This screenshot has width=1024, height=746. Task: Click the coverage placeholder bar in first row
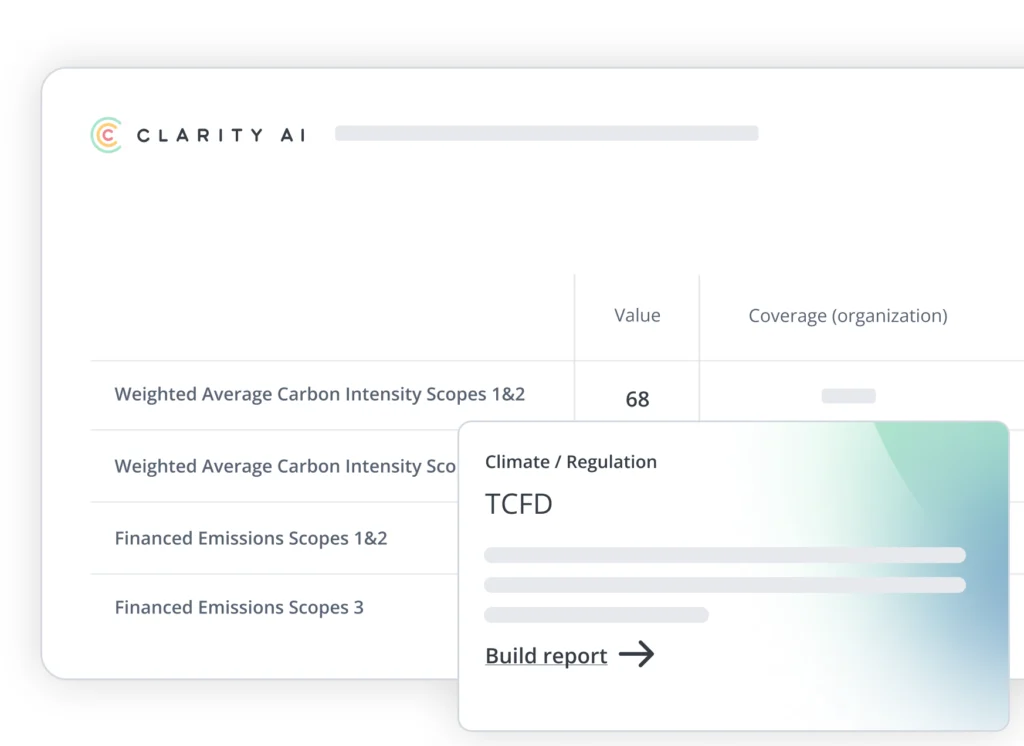pos(848,396)
